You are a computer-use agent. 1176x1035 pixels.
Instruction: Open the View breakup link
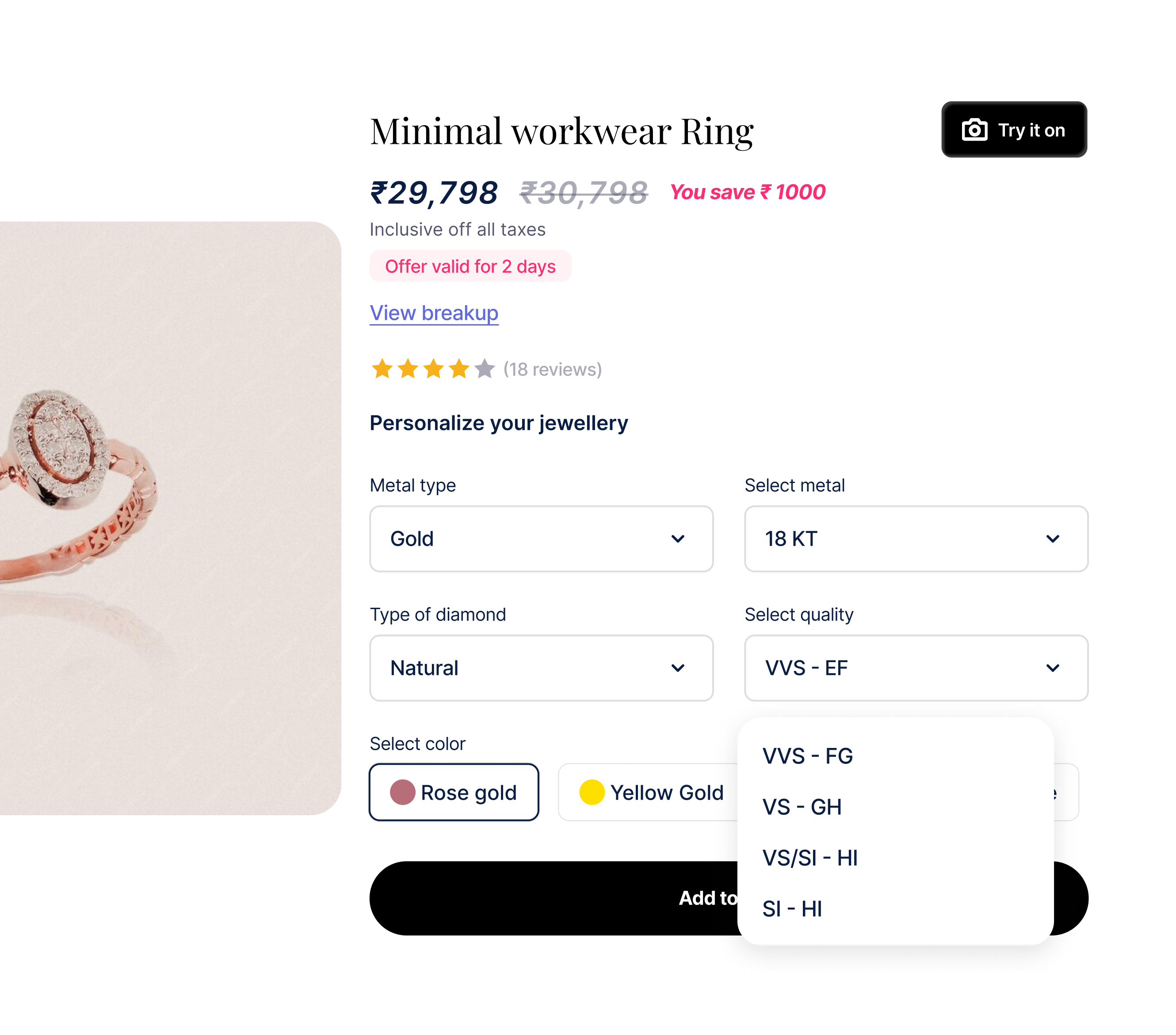pyautogui.click(x=434, y=313)
